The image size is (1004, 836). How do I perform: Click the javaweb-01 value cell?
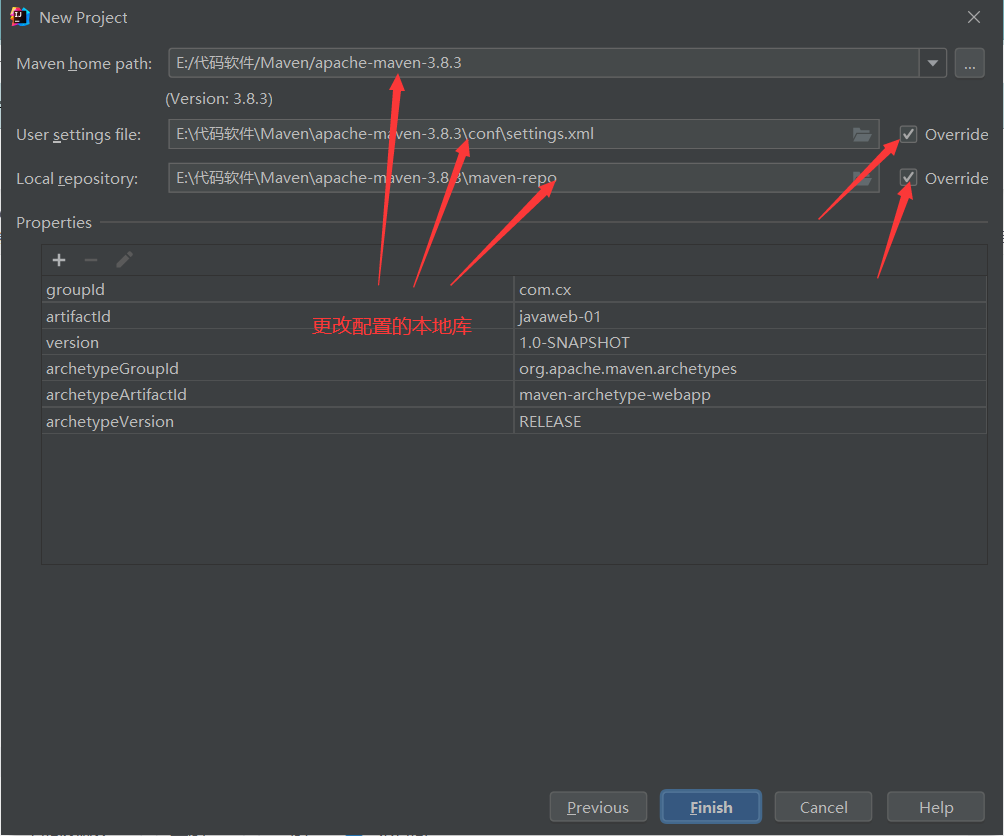pyautogui.click(x=750, y=316)
